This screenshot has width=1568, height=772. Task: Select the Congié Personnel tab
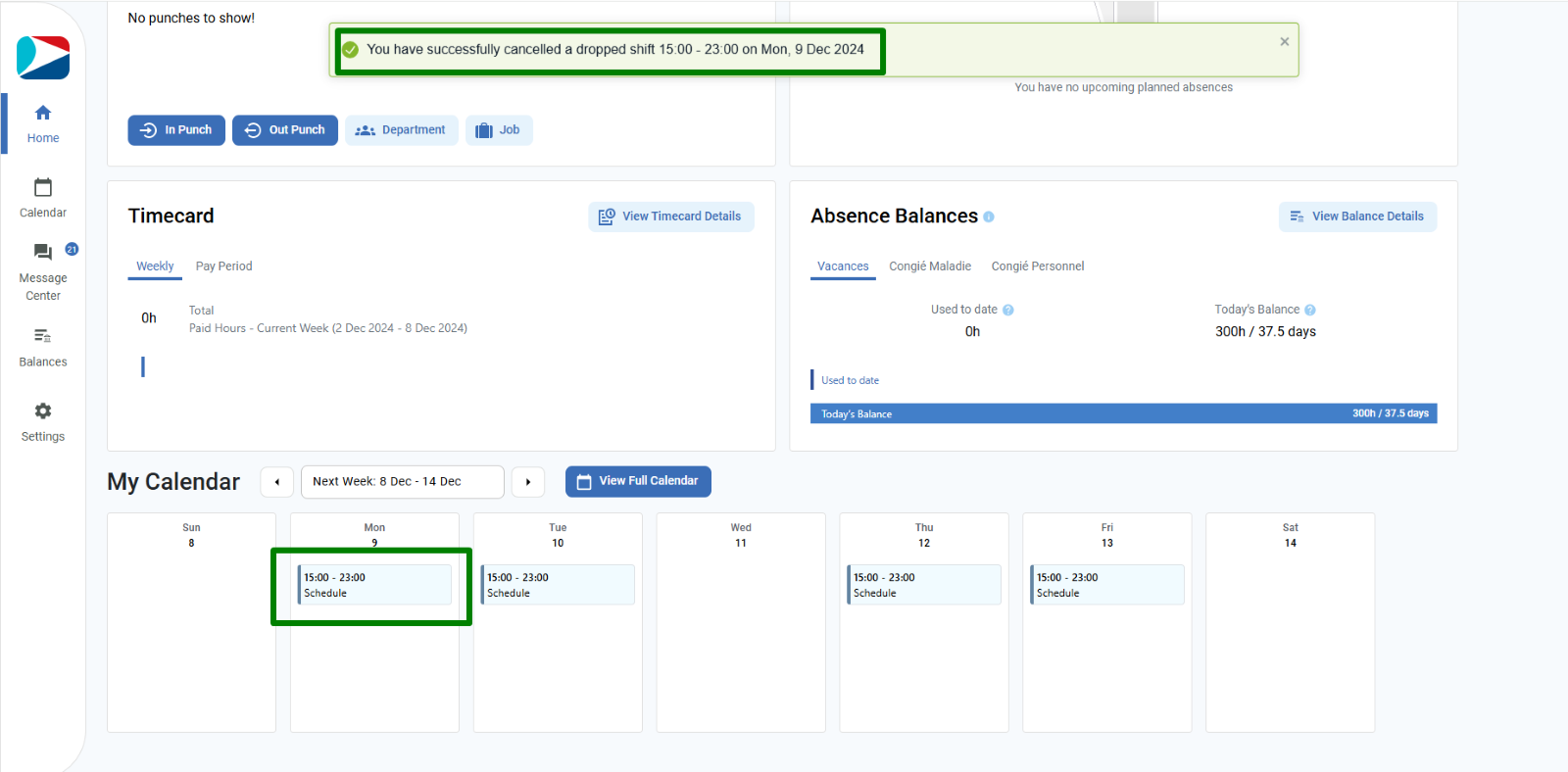[x=1038, y=266]
